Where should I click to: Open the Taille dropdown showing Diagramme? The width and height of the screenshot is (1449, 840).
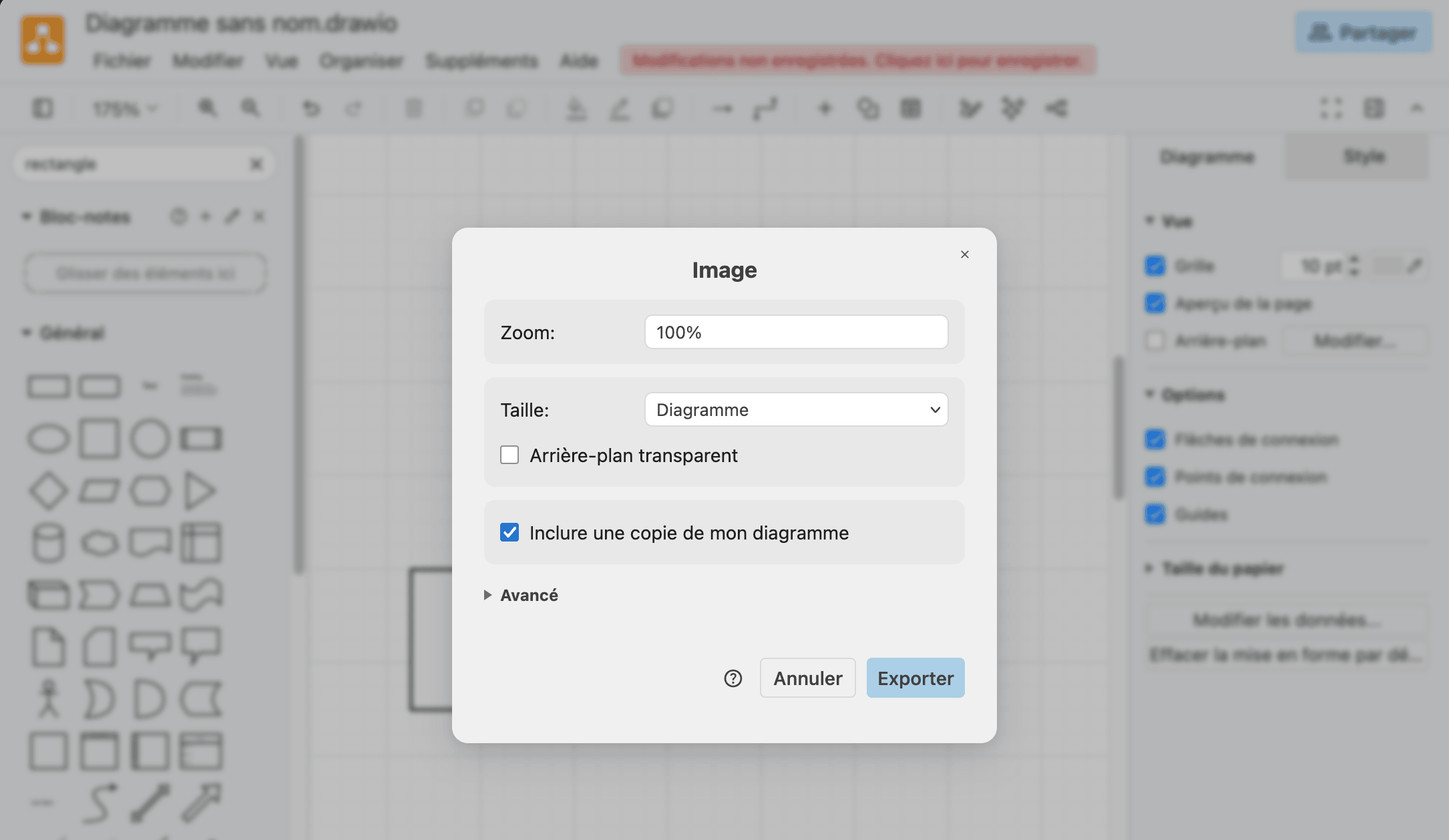click(796, 409)
